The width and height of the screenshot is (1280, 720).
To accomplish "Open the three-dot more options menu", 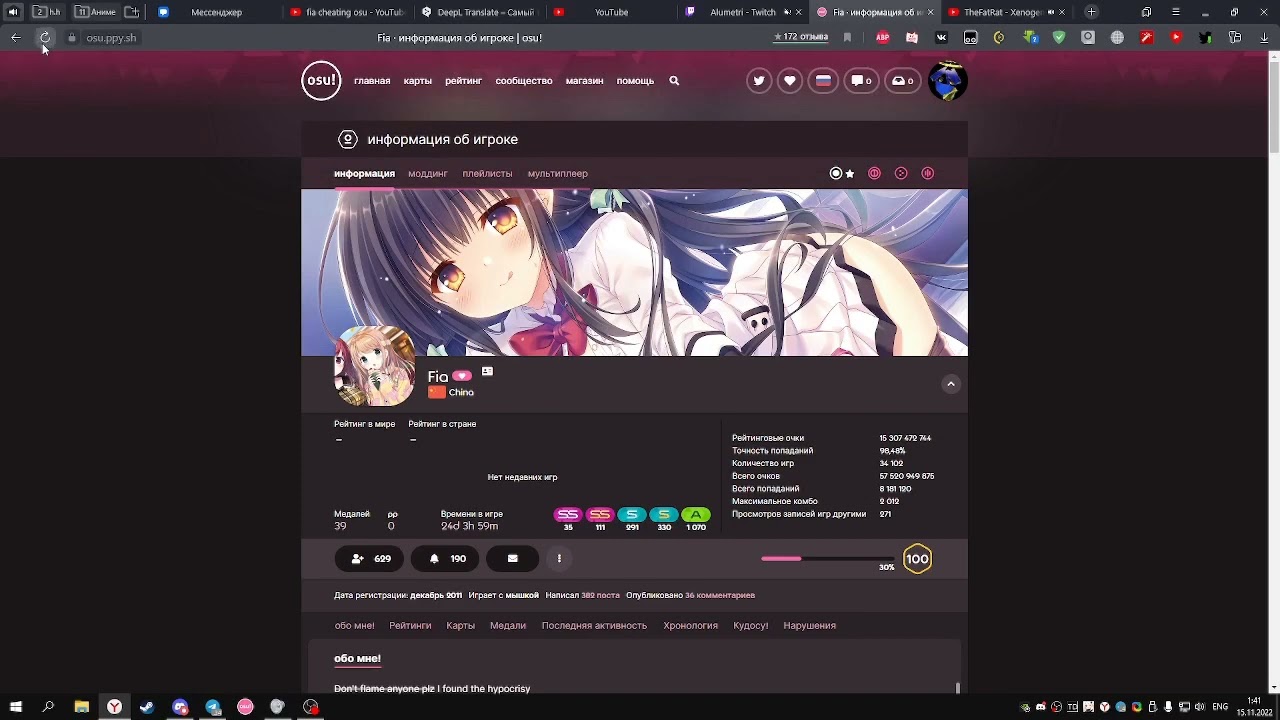I will [559, 559].
